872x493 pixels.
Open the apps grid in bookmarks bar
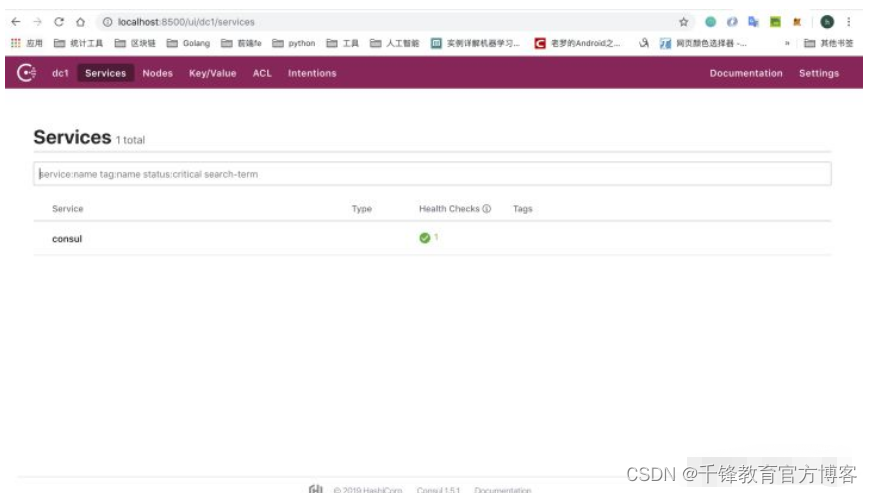[16, 43]
